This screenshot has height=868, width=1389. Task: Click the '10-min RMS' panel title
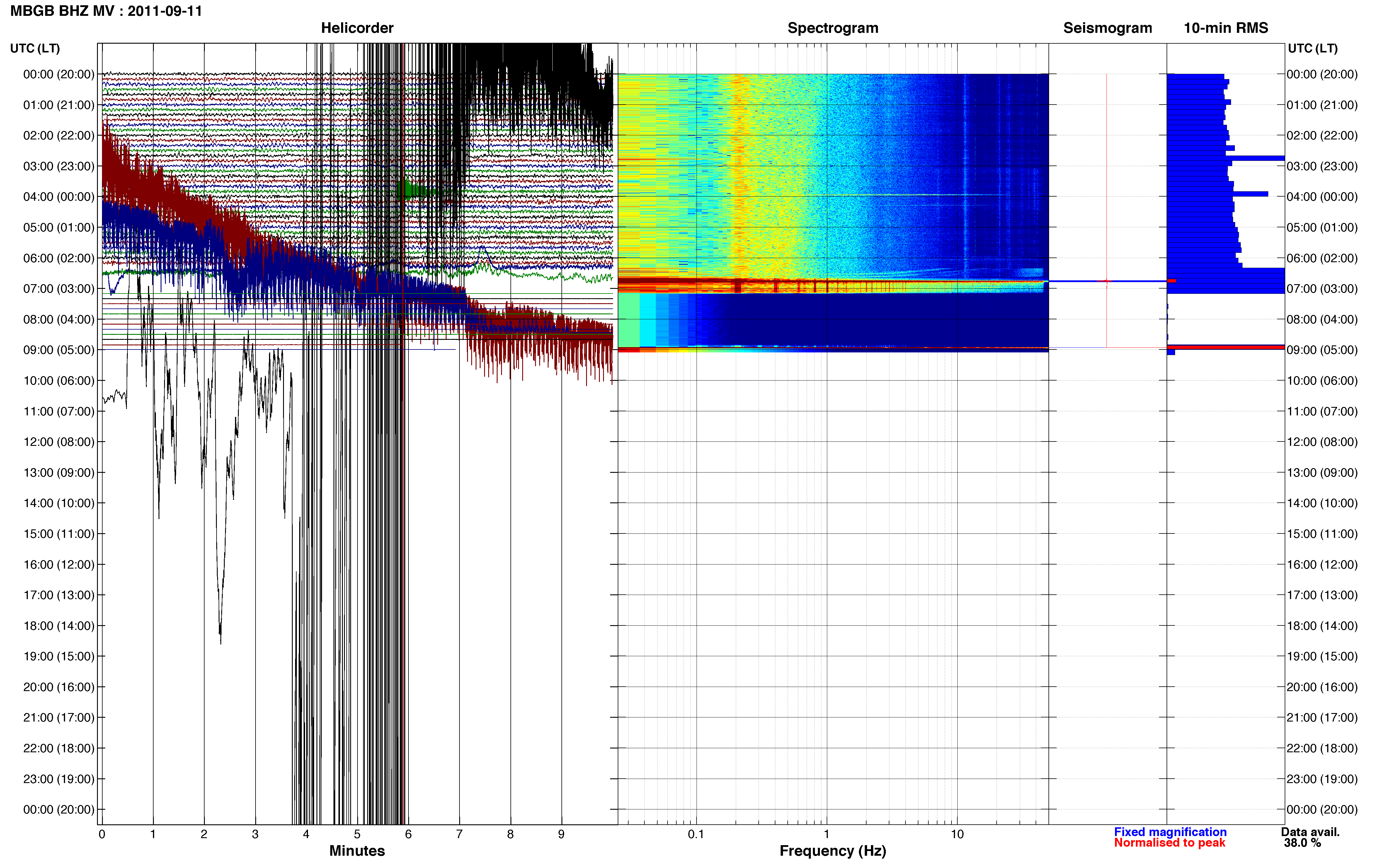pos(1226,28)
